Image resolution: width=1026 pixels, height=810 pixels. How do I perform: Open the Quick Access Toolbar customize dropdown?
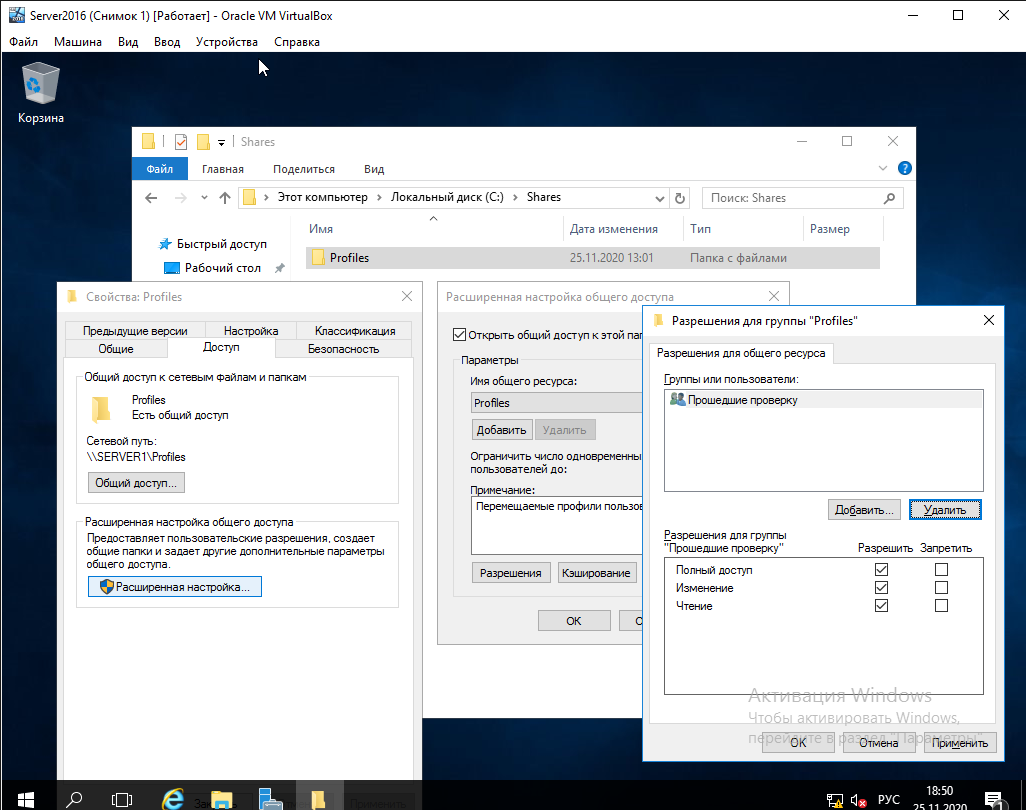click(x=221, y=142)
